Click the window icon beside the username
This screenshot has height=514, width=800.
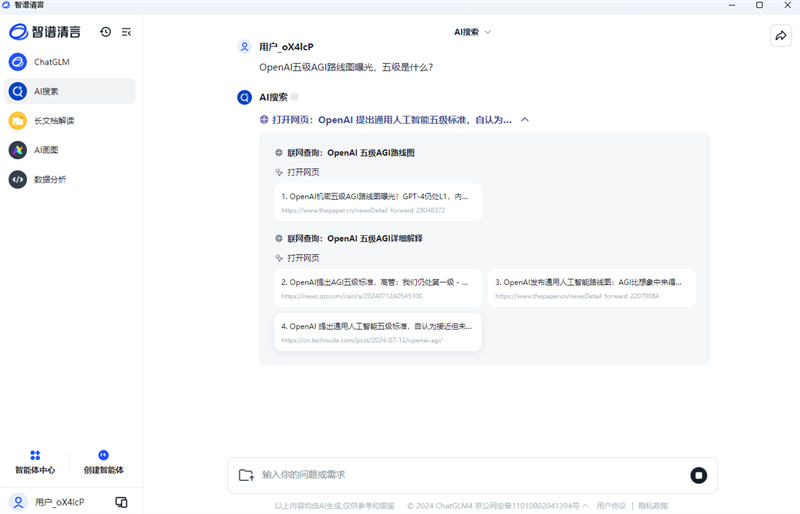(121, 502)
